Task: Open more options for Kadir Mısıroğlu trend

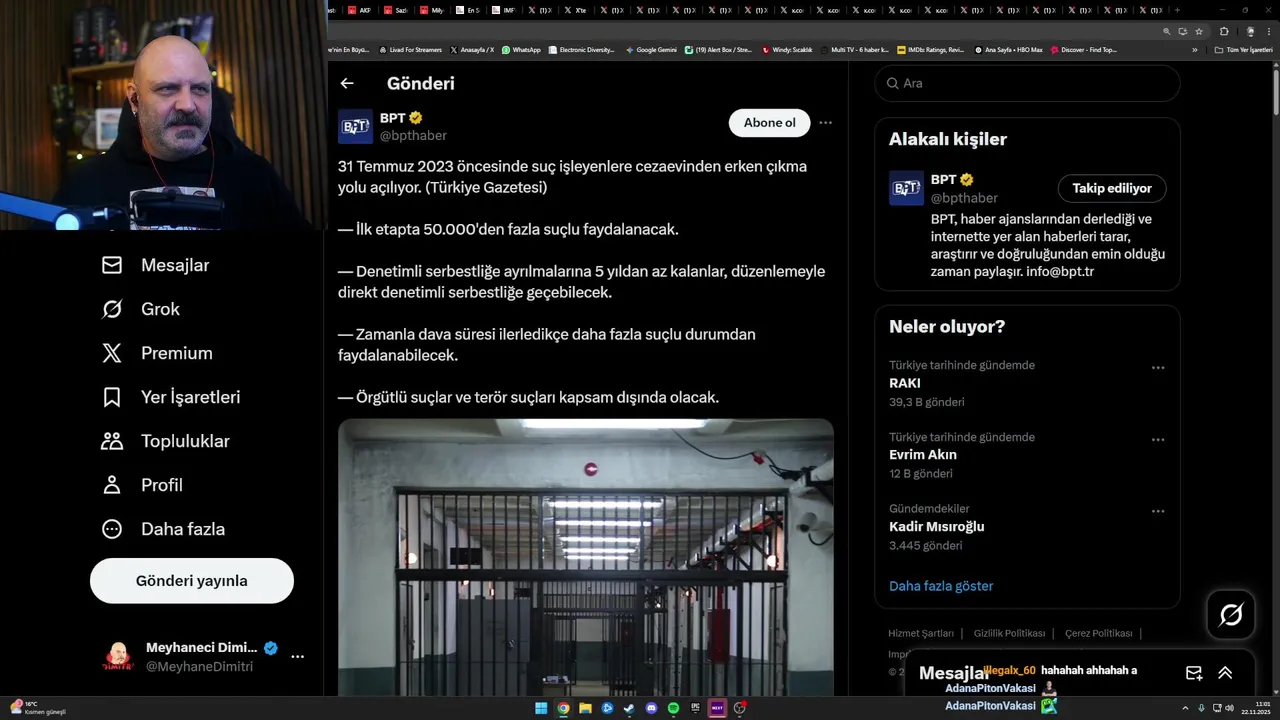Action: coord(1158,511)
